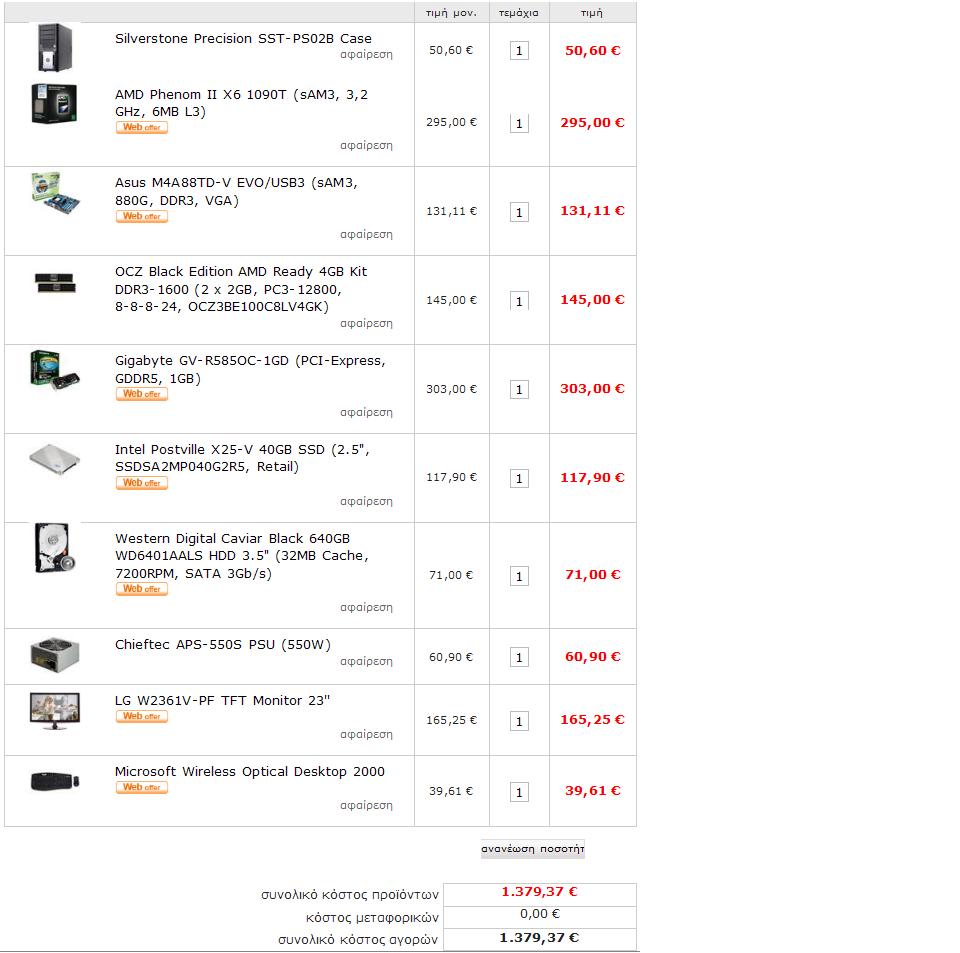Click the Intel SSD product image

(54, 459)
